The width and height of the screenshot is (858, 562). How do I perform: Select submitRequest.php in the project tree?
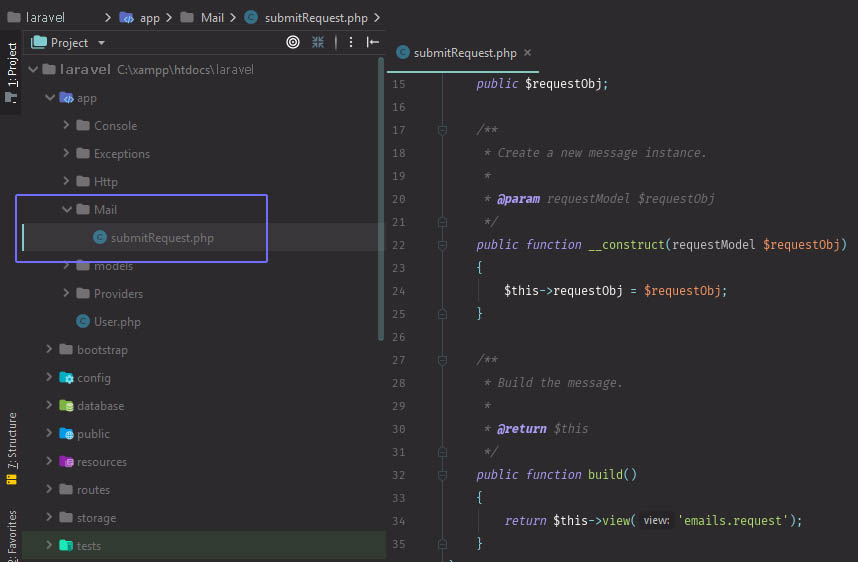[161, 238]
